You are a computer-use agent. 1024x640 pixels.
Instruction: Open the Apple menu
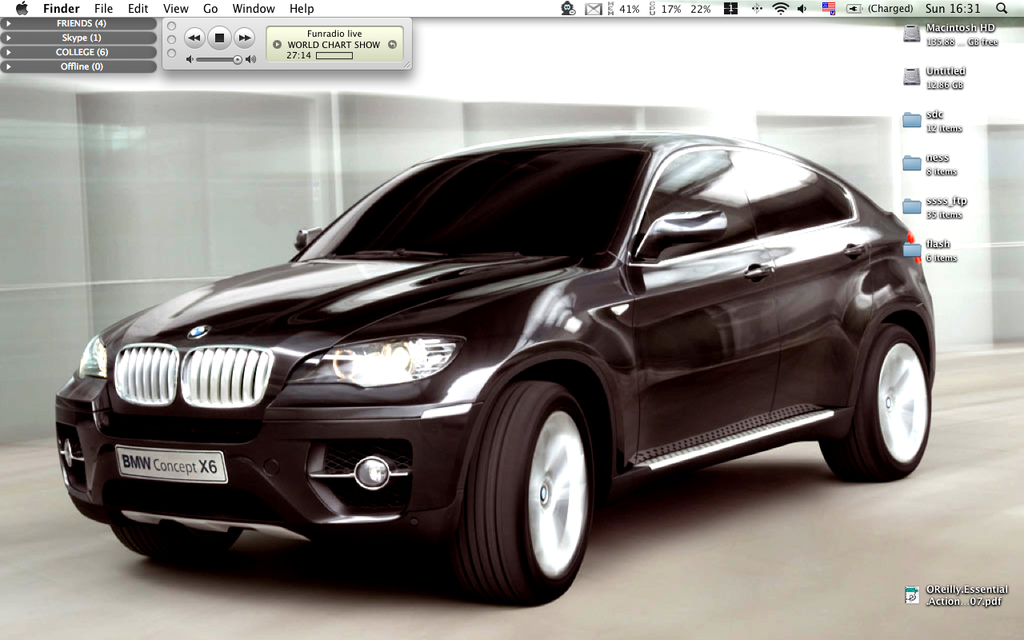click(22, 8)
